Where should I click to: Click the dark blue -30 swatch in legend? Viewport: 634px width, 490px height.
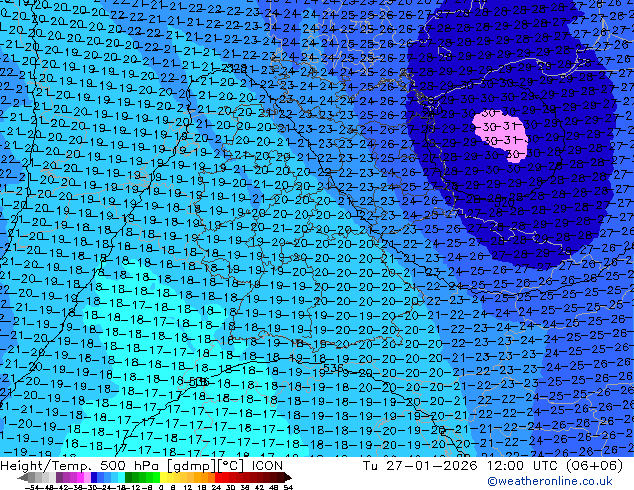pyautogui.click(x=94, y=478)
